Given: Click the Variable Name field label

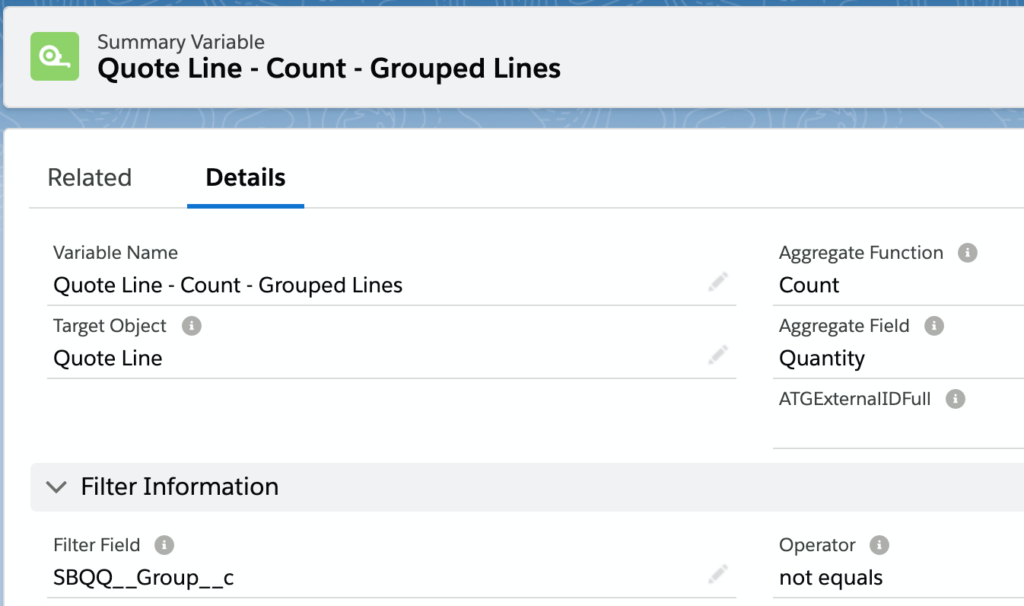Looking at the screenshot, I should click(x=116, y=253).
